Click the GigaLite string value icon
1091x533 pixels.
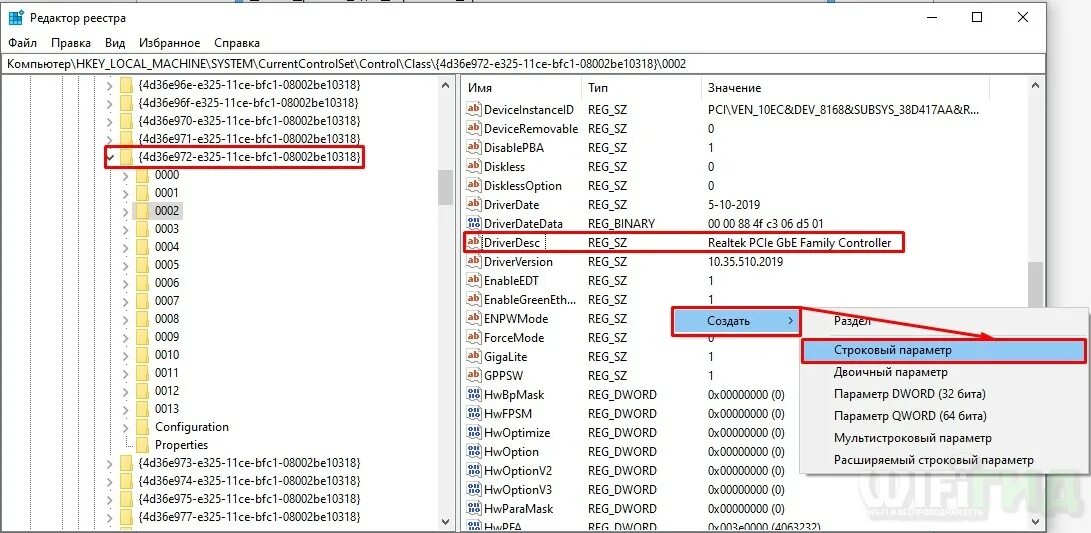(474, 357)
